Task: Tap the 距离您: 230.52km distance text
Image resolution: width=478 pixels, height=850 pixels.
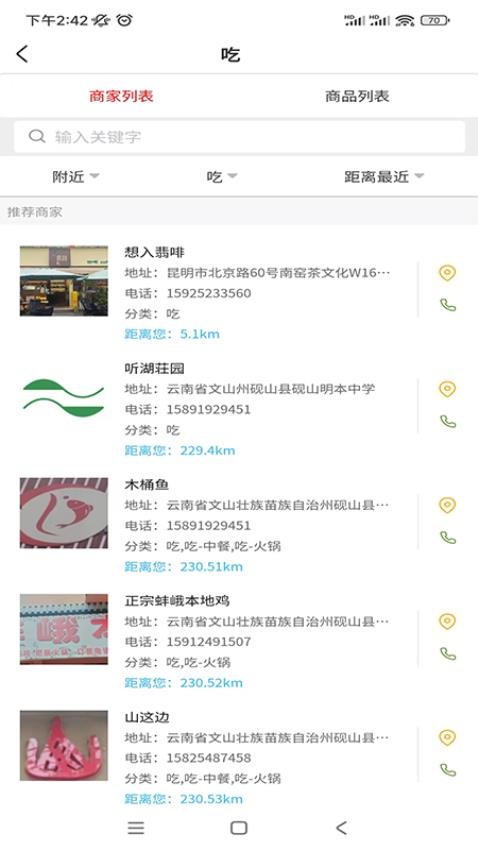Action: coord(184,682)
